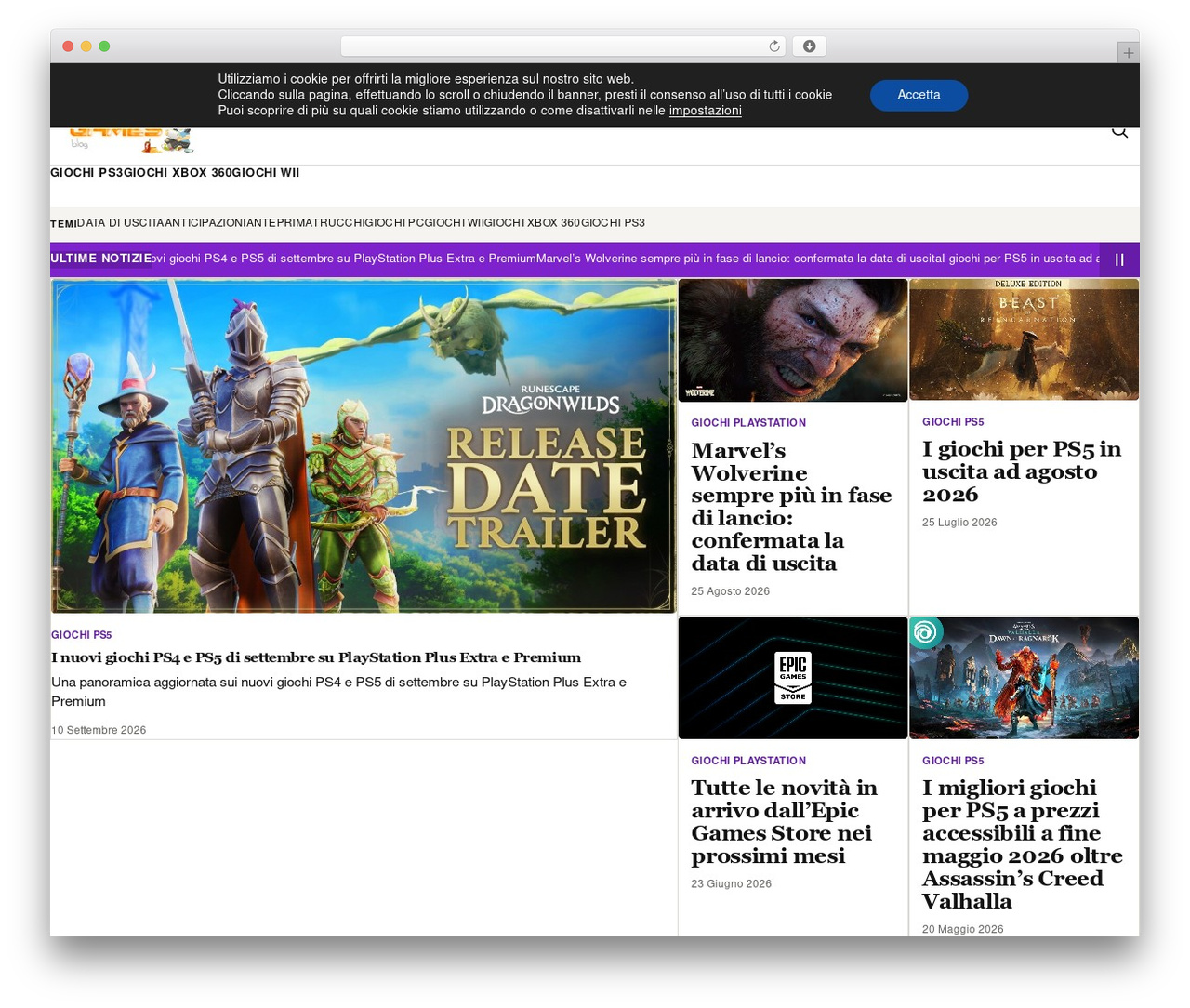1190x1008 pixels.
Task: Open the browser downloads button
Action: (x=809, y=46)
